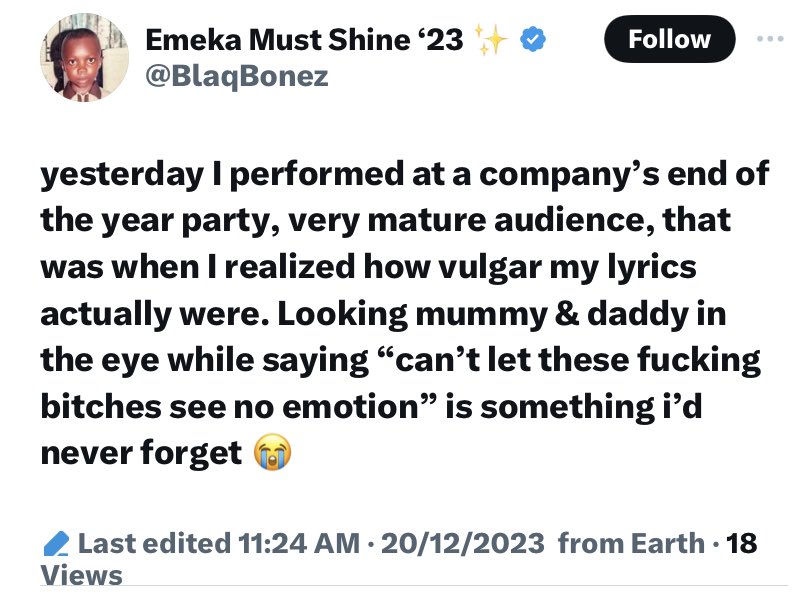Click the blue verified badge
Viewport: 805px width, 611px height.
pos(536,41)
